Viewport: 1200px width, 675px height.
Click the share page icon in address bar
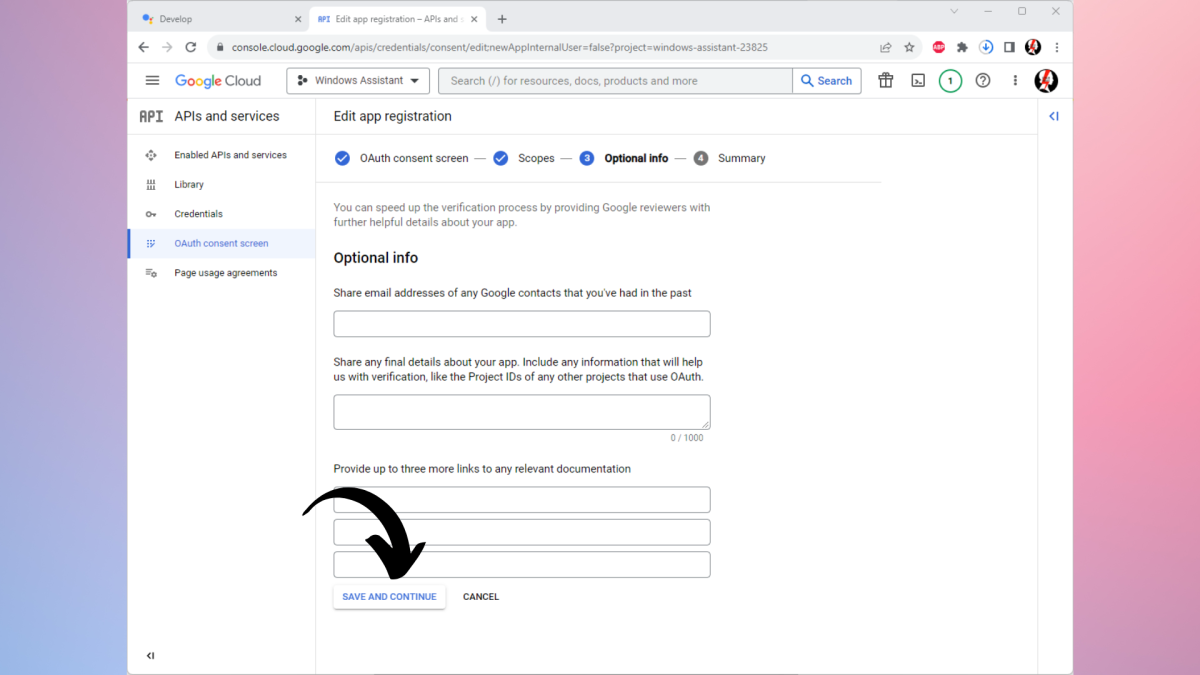coord(886,47)
